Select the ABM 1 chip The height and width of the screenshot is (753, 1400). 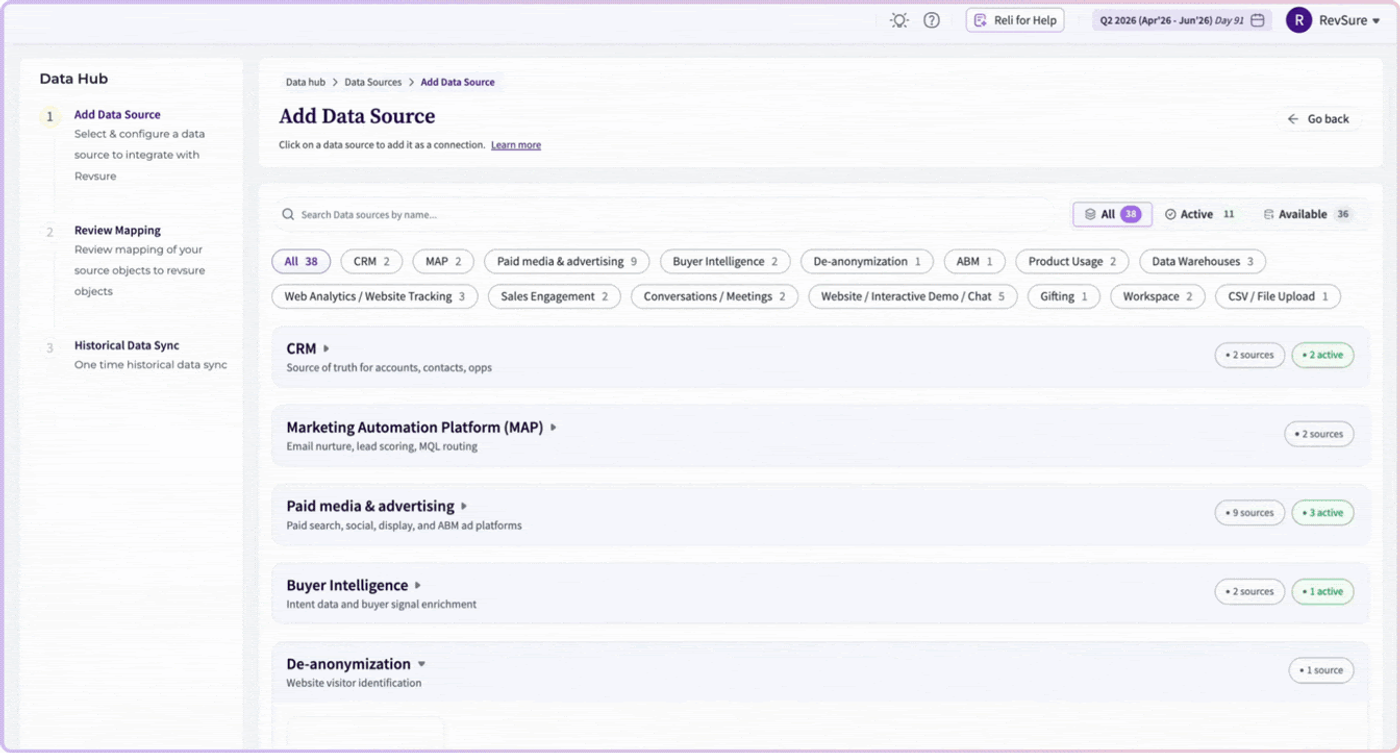pos(975,261)
